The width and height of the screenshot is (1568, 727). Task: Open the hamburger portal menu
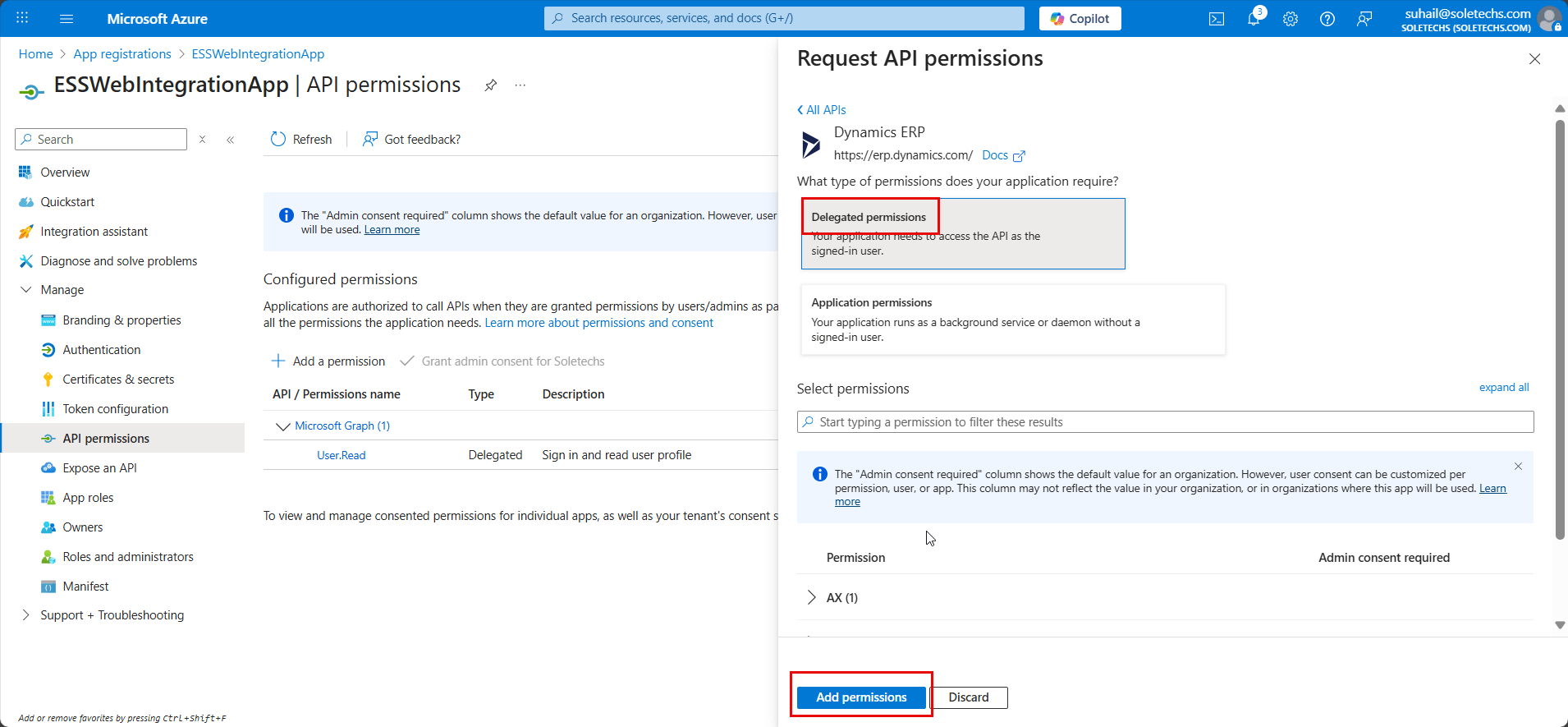tap(66, 18)
